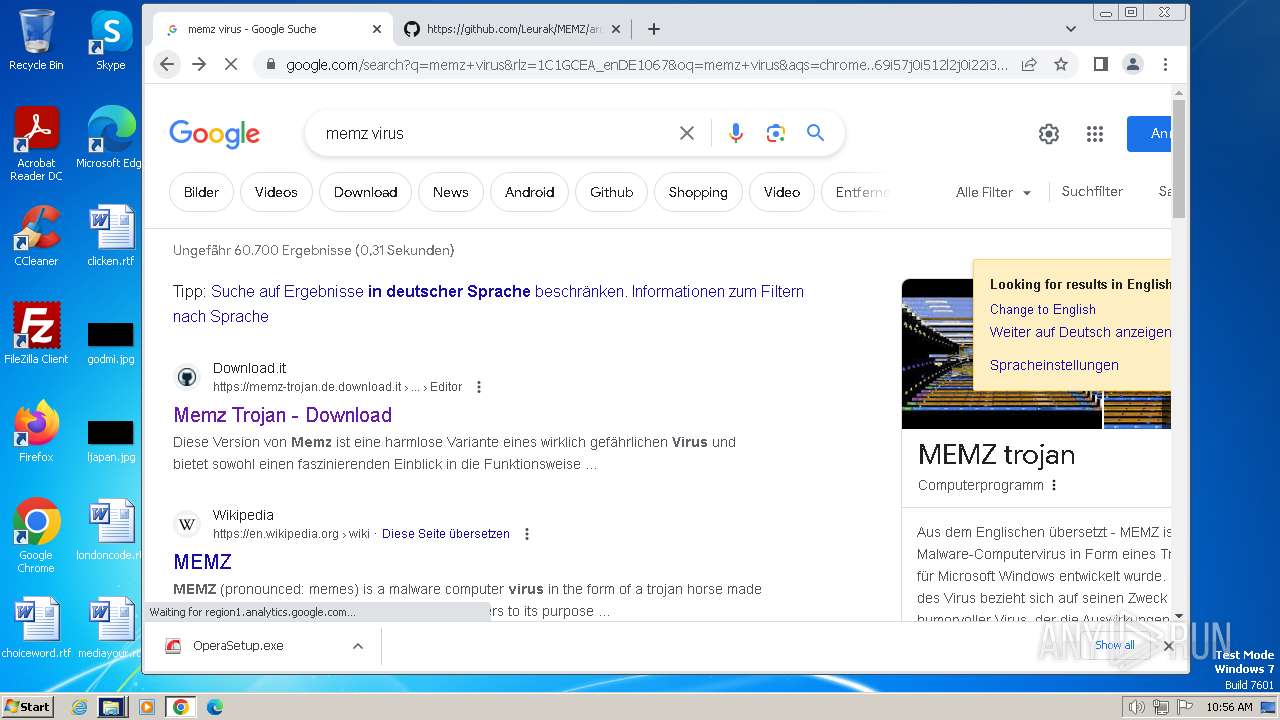1280x720 pixels.
Task: Open the Google apps grid
Action: 1095,134
